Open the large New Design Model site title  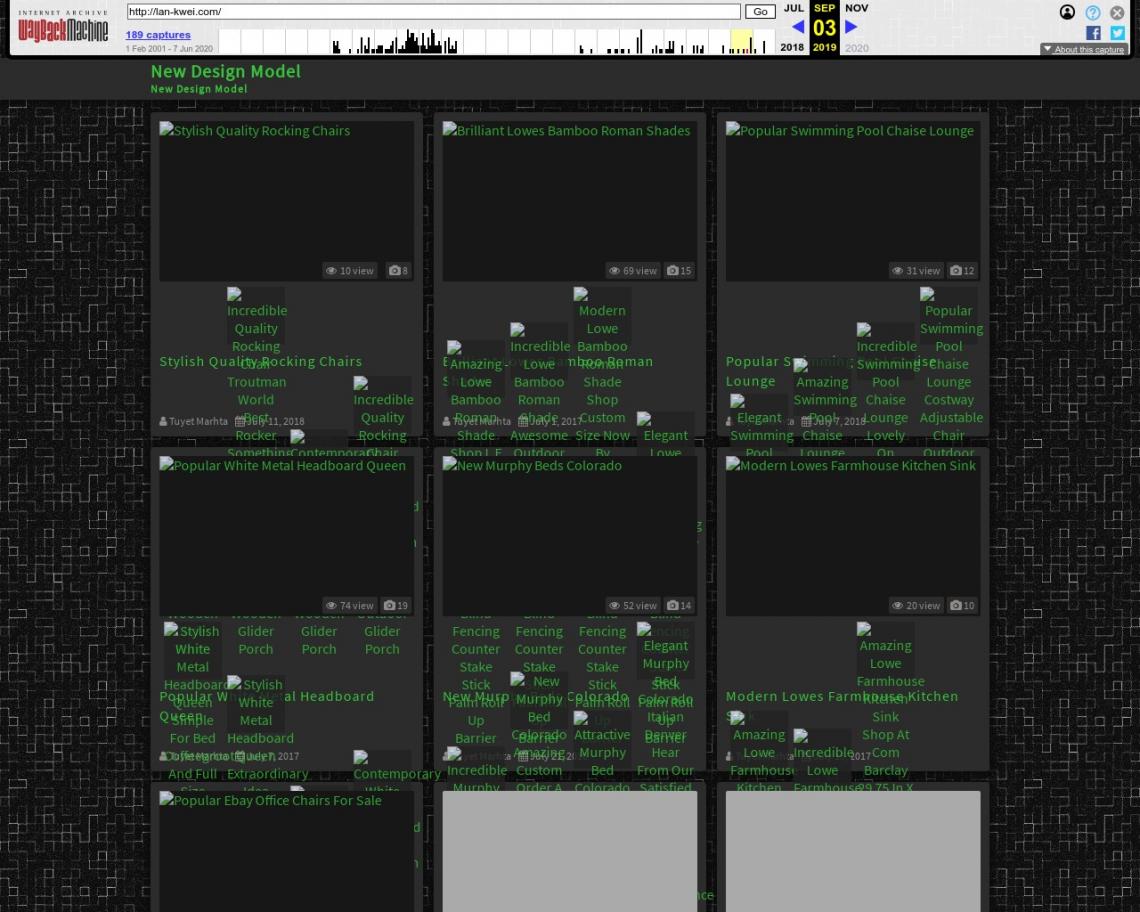click(225, 71)
